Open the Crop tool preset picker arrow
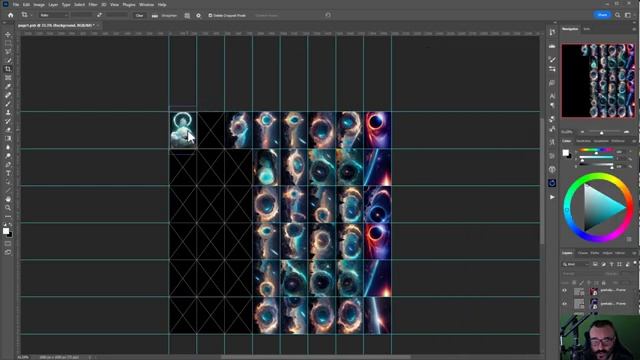The width and height of the screenshot is (640, 360). tap(31, 15)
